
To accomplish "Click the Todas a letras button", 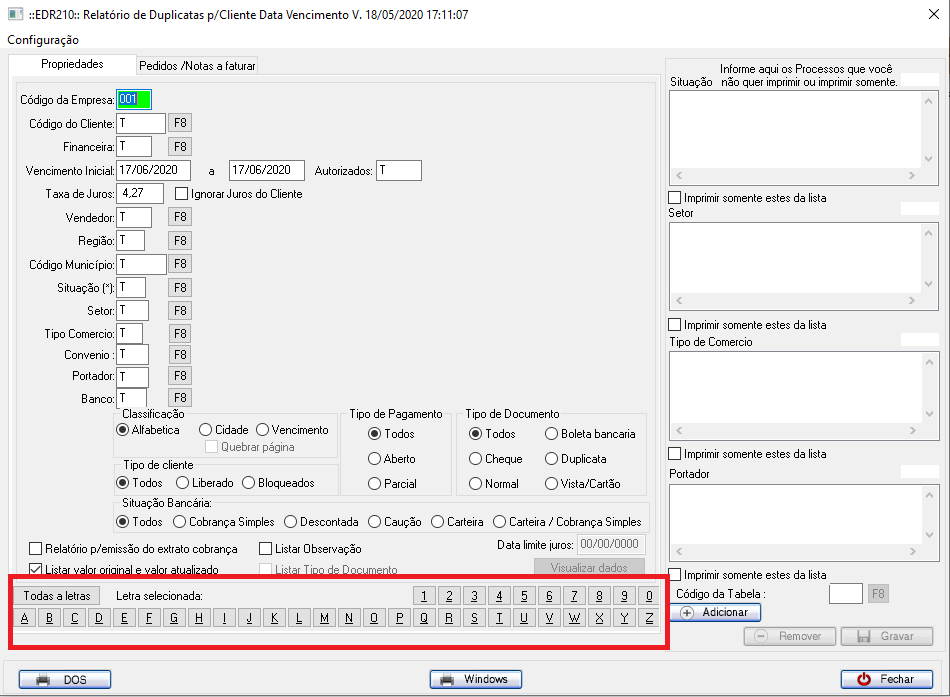I will click(57, 596).
